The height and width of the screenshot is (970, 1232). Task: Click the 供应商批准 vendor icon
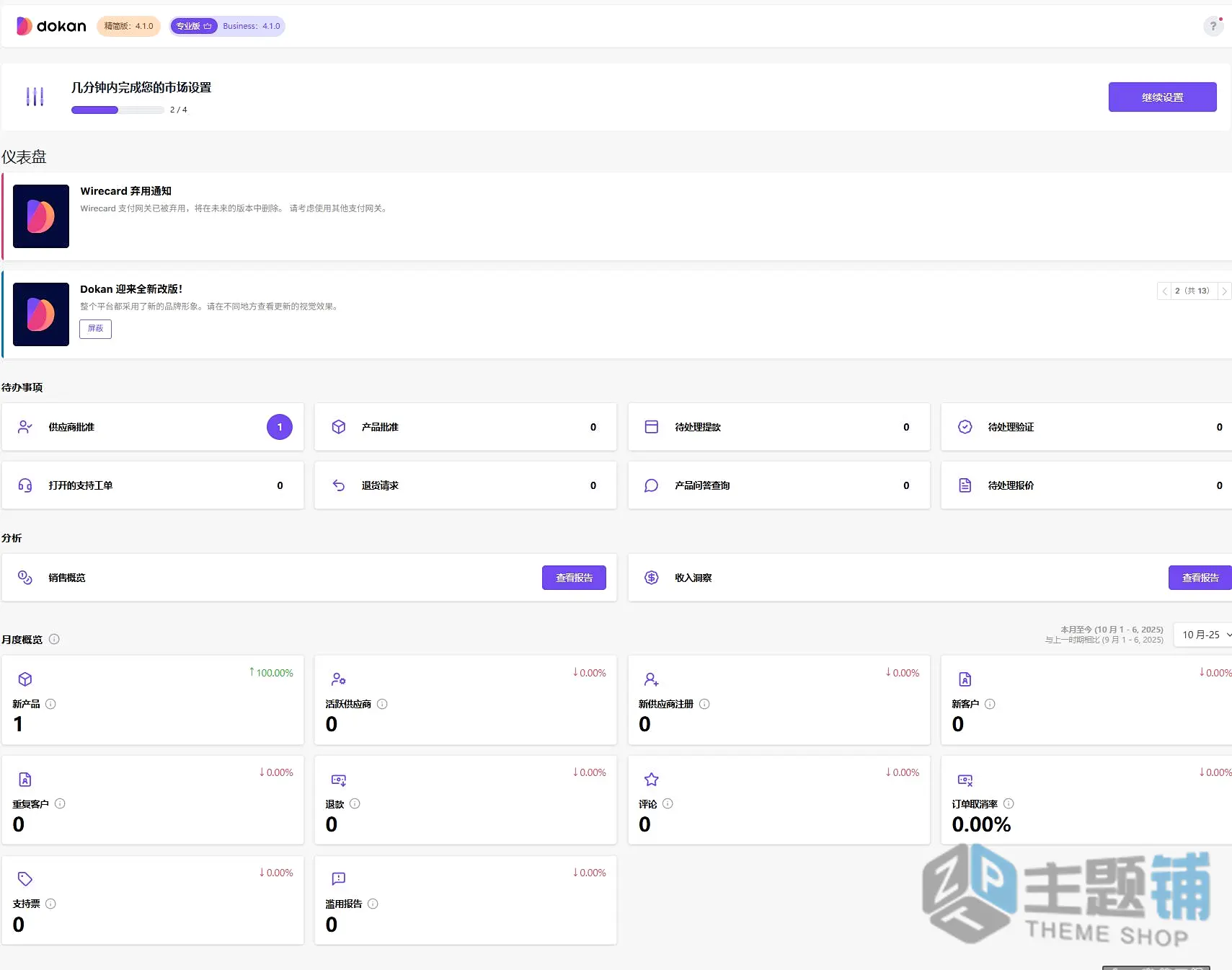pyautogui.click(x=25, y=427)
